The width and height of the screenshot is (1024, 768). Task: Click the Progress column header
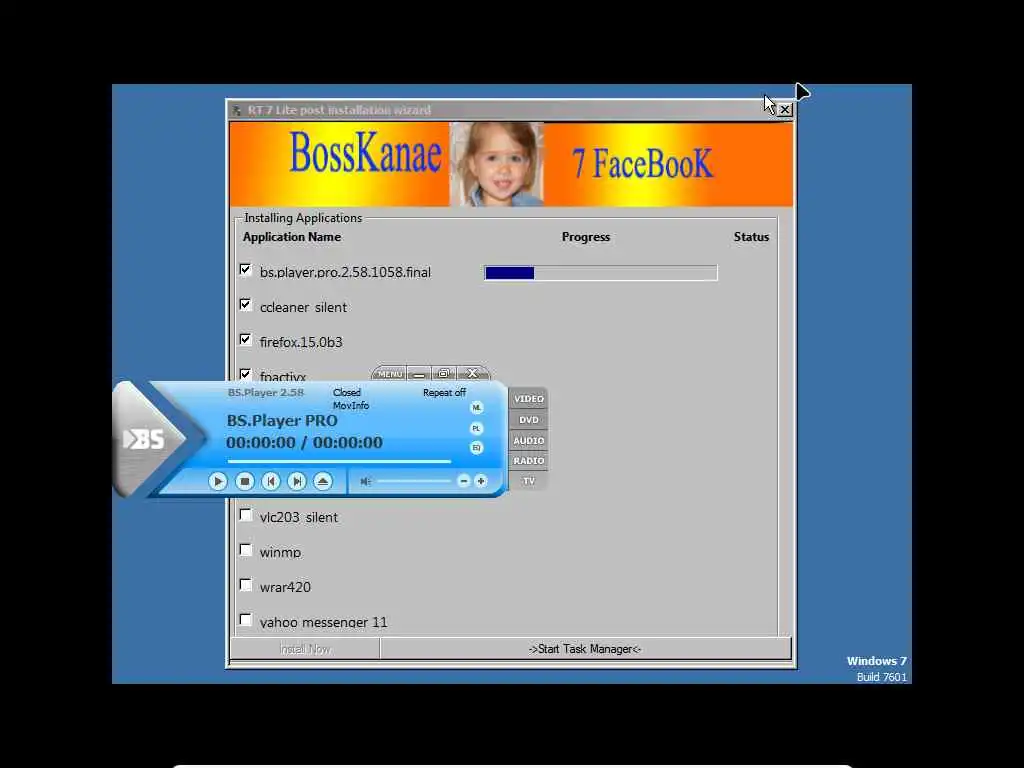pos(586,237)
